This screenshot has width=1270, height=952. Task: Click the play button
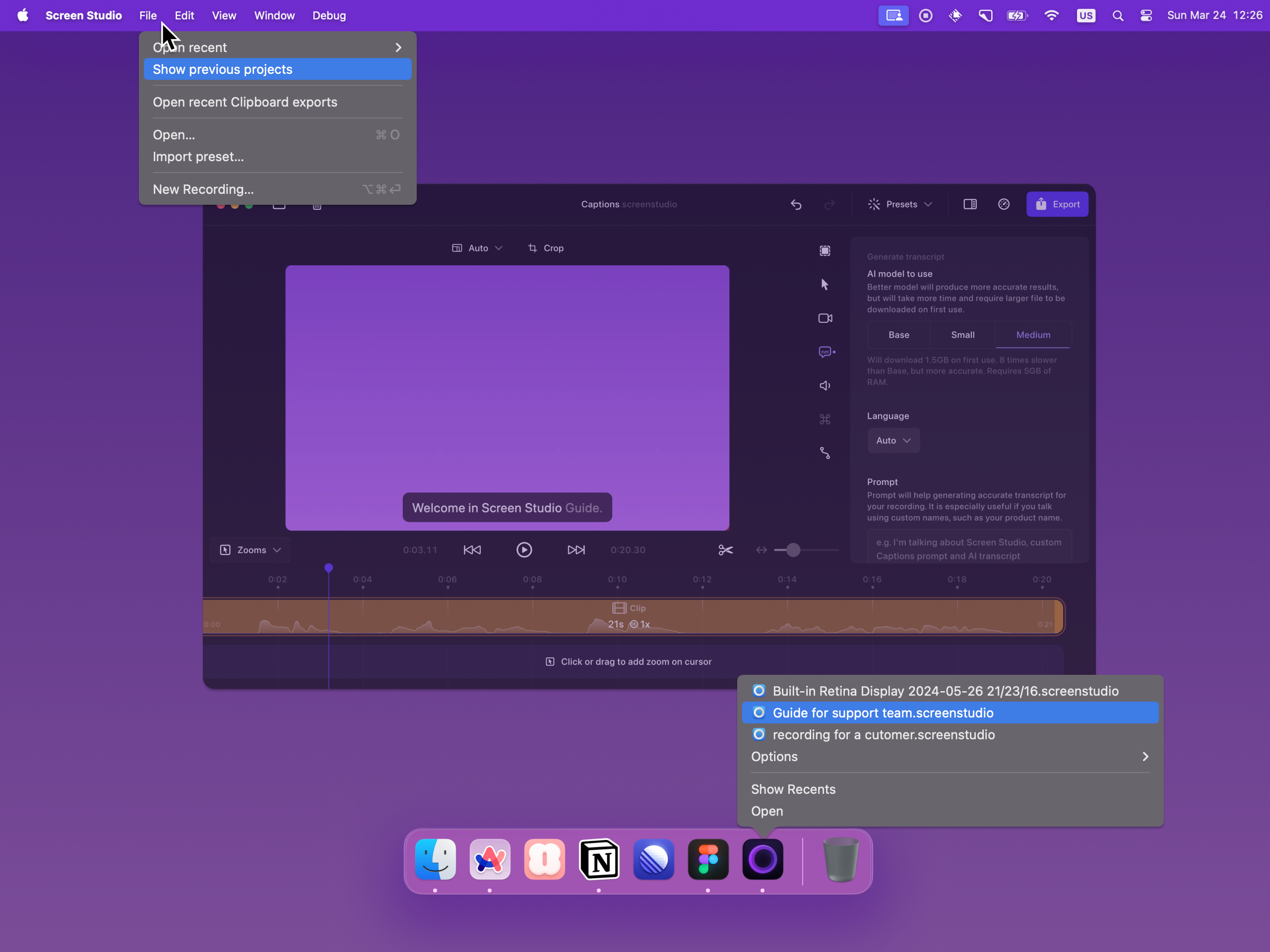click(523, 550)
